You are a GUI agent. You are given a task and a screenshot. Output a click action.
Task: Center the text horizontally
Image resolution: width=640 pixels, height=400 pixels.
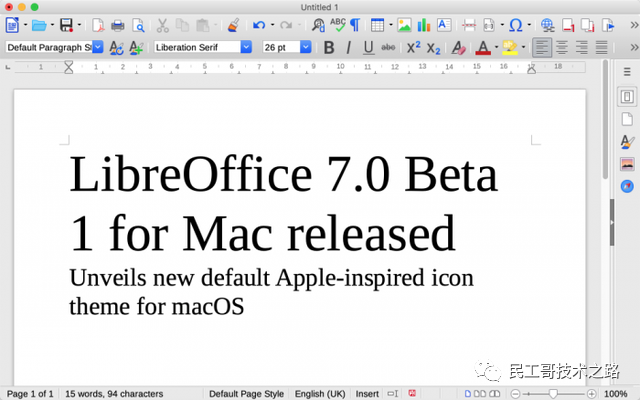pyautogui.click(x=562, y=48)
